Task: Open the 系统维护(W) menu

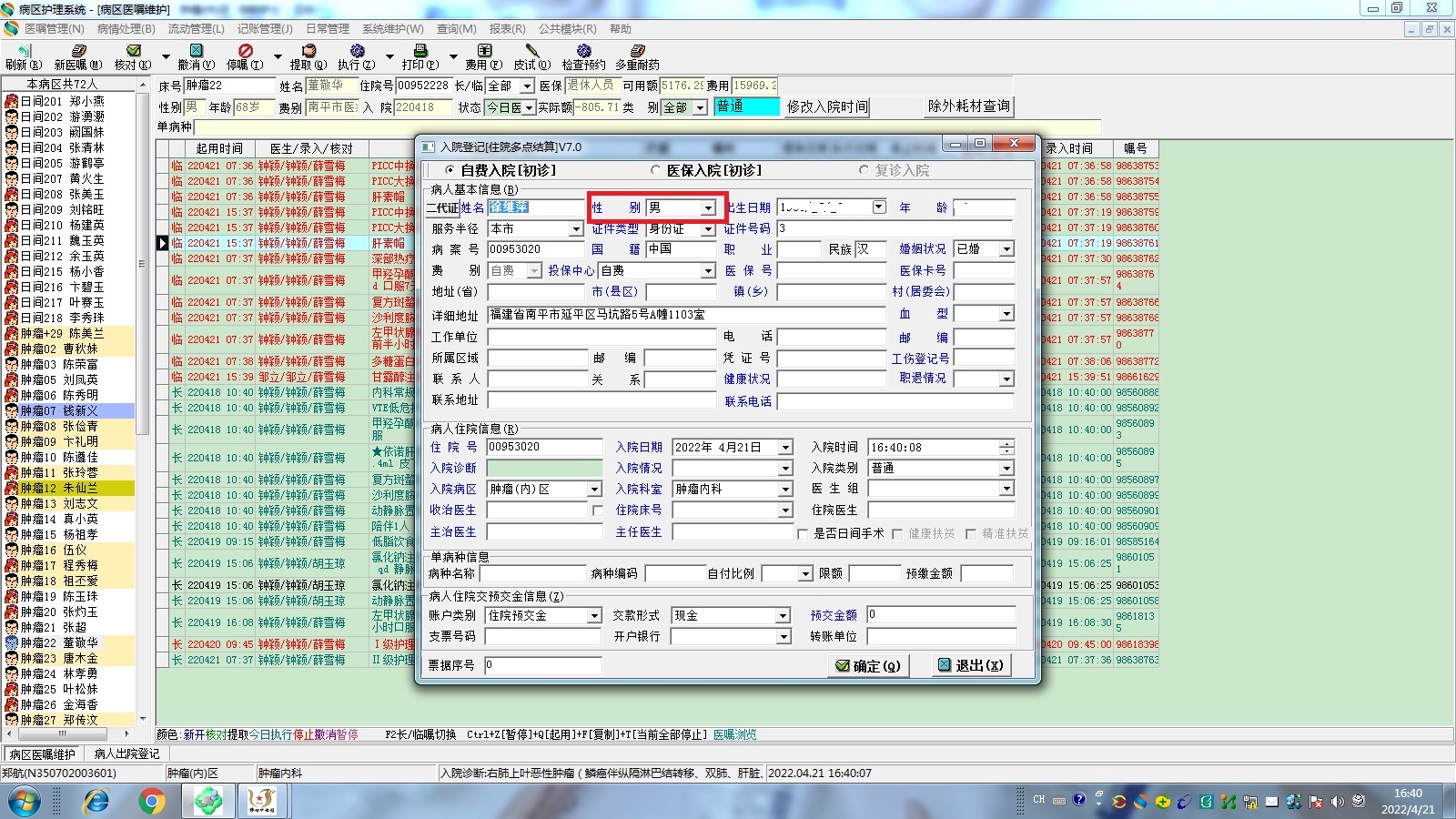Action: point(393,29)
